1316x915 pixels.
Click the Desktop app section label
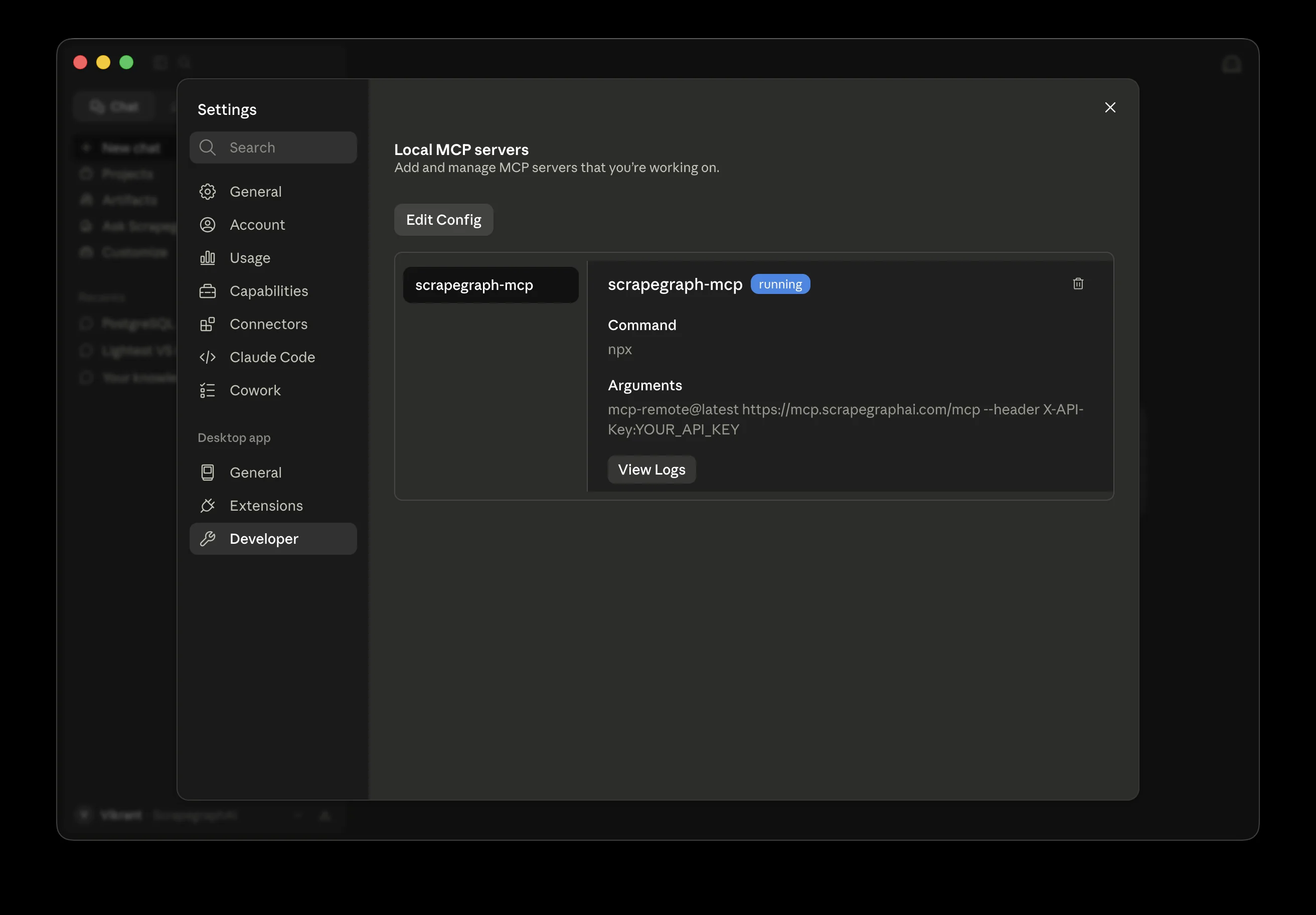coord(234,438)
